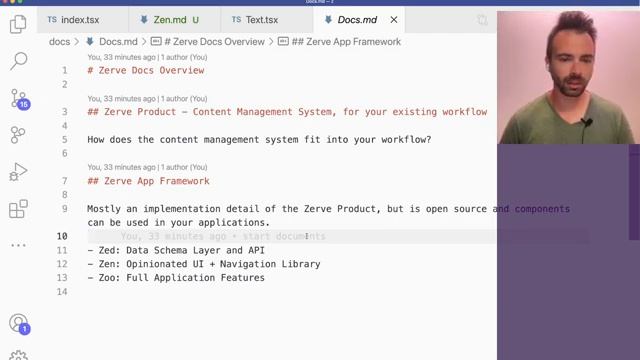Click the '- Zen: Opinionated UI' line
640x360 pixels.
pyautogui.click(x=204, y=264)
